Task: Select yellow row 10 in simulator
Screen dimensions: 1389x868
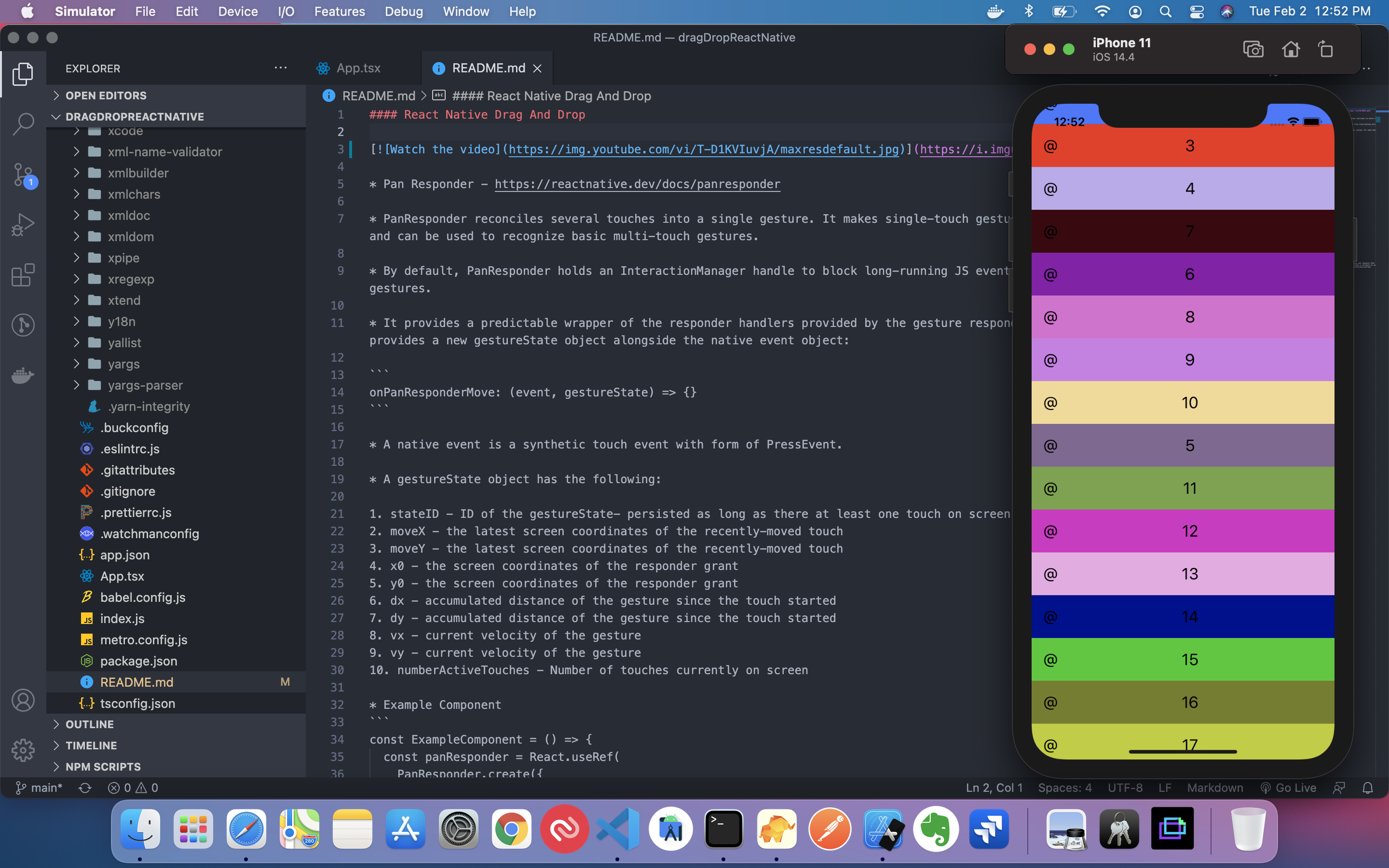Action: (x=1183, y=403)
